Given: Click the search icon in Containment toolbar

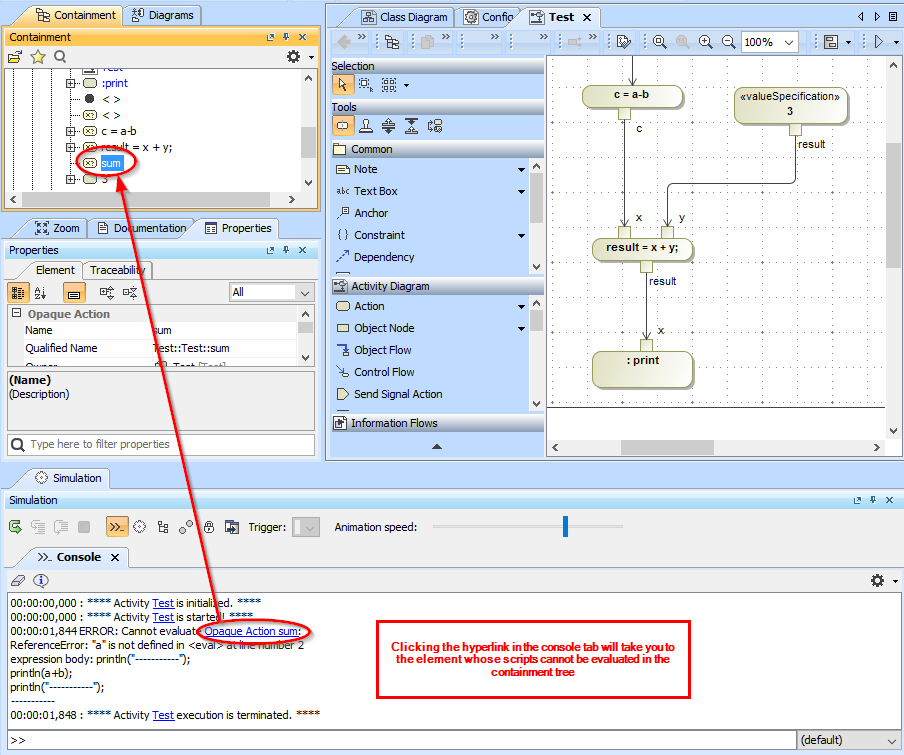Looking at the screenshot, I should point(60,58).
